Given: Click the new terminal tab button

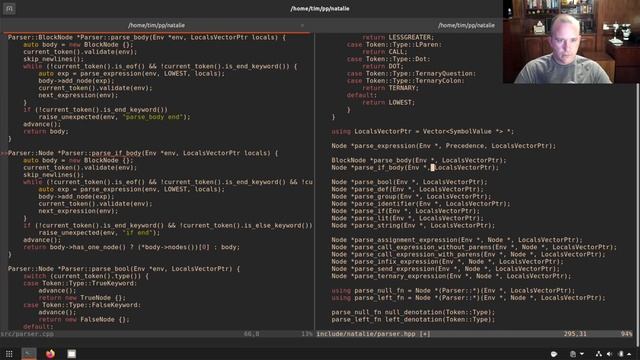Looking at the screenshot, I should [9, 9].
